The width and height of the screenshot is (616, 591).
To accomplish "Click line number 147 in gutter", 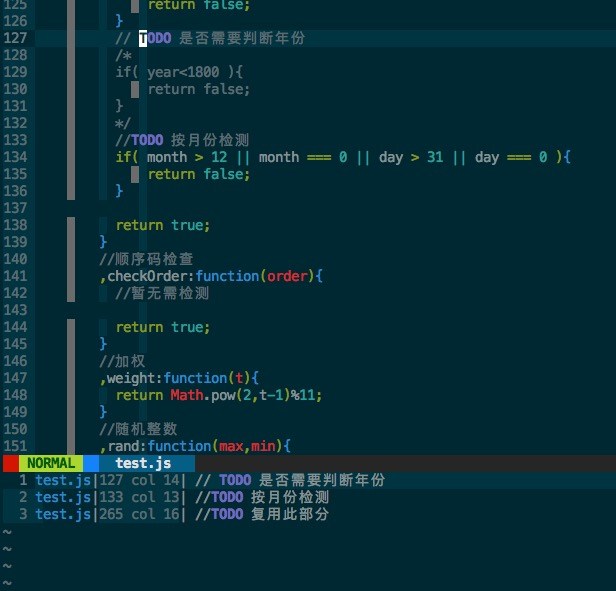I will [15, 378].
